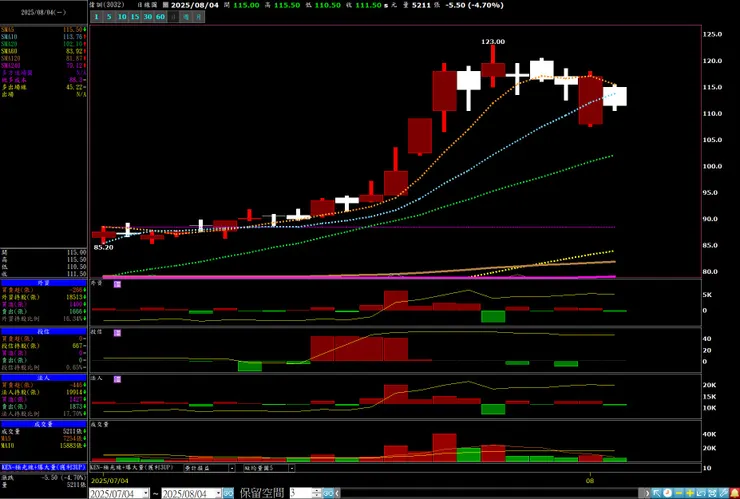
Task: Select the 投信 panel header
Action: coord(43,331)
